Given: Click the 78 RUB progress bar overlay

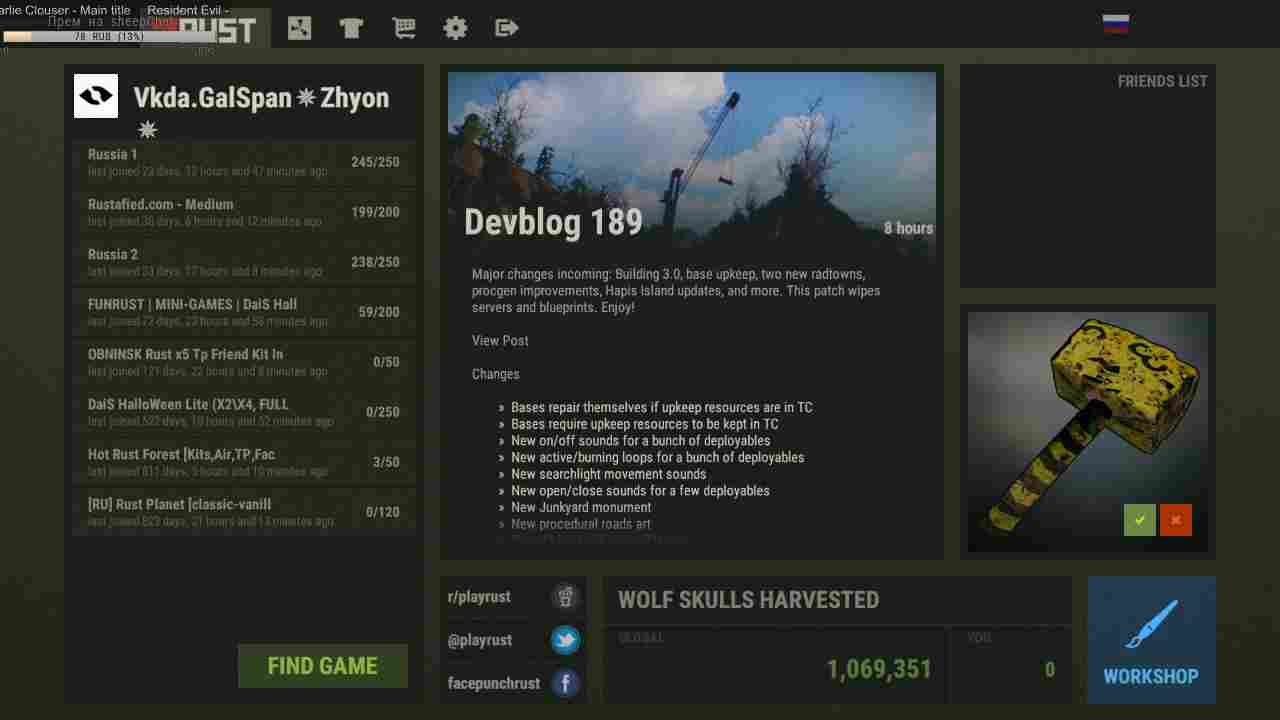Looking at the screenshot, I should coord(107,37).
